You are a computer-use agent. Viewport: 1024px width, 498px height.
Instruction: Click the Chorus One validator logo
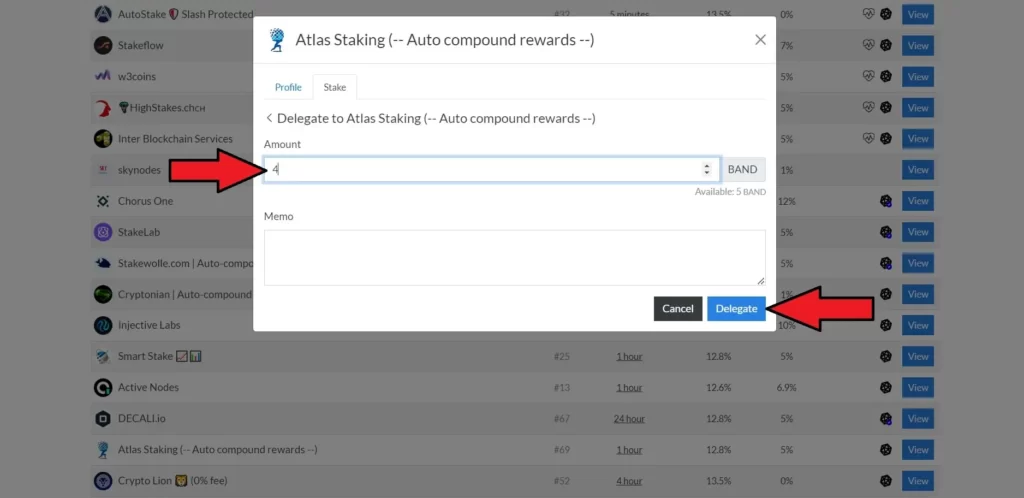pyautogui.click(x=102, y=201)
